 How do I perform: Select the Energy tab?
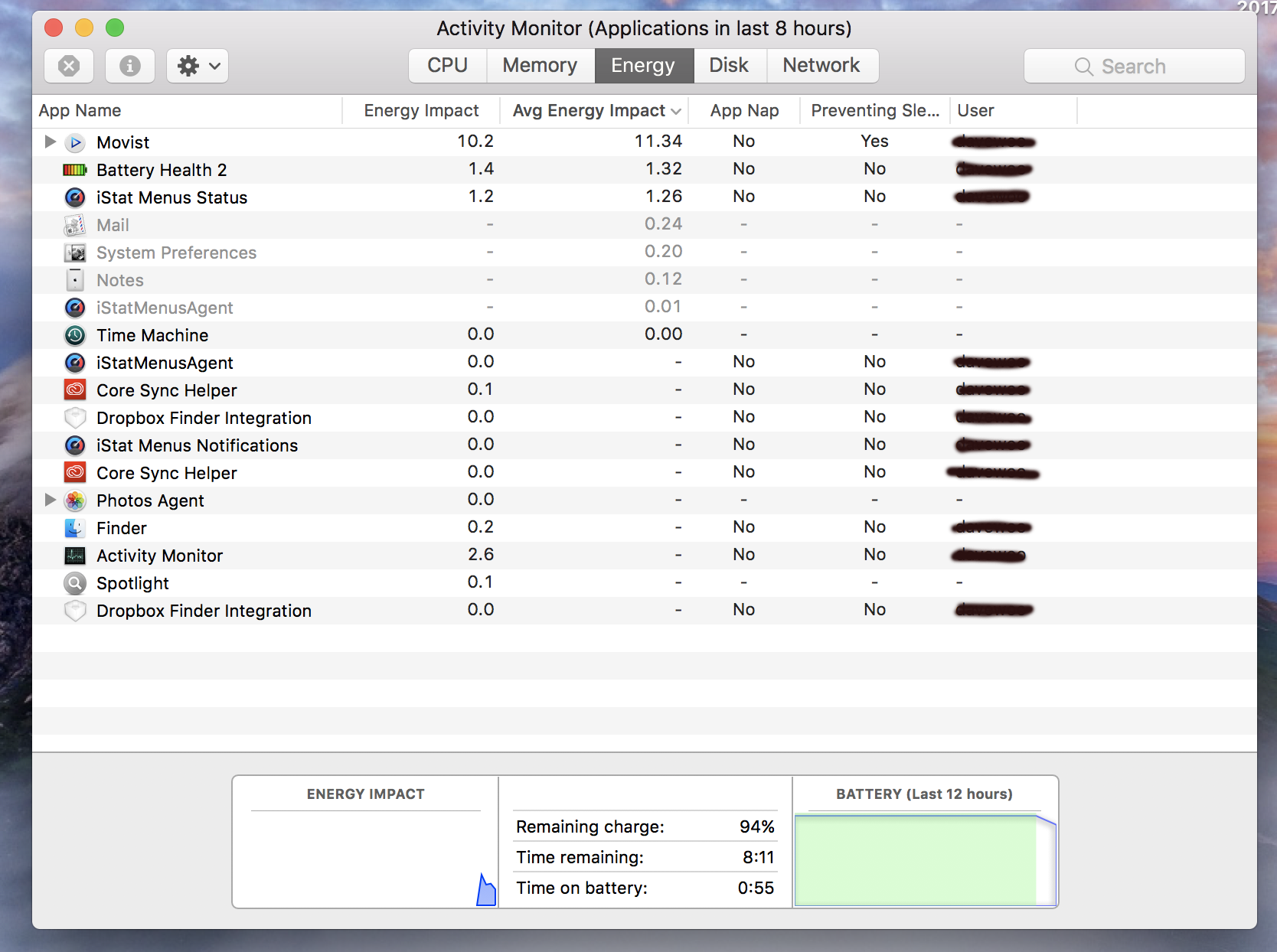pyautogui.click(x=644, y=66)
